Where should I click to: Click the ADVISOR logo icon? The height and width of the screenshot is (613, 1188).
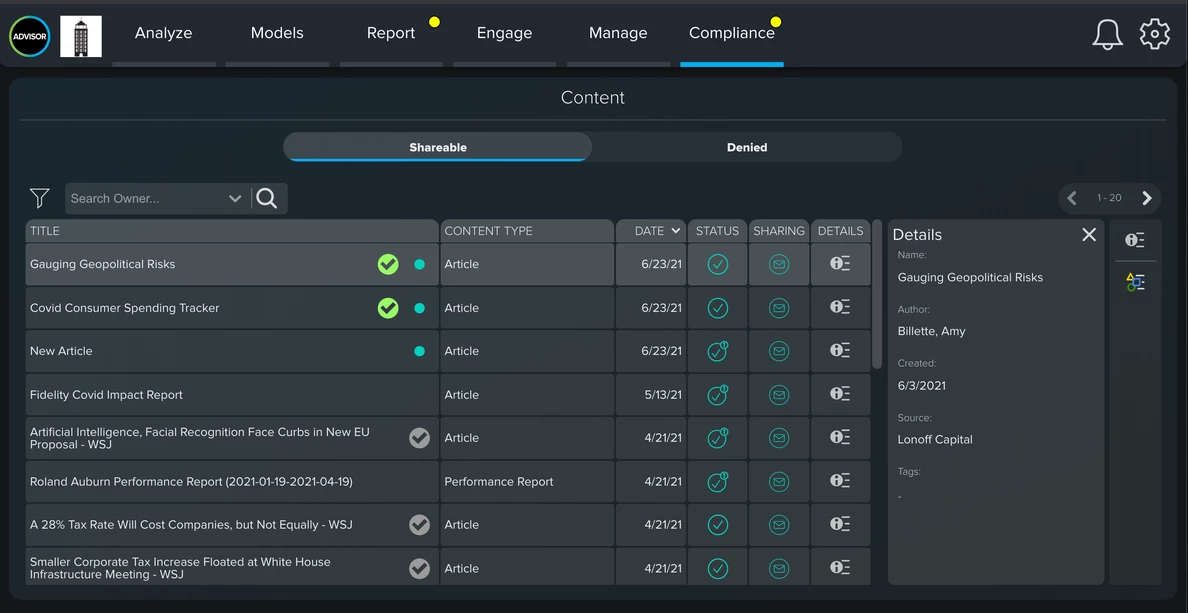(x=30, y=36)
